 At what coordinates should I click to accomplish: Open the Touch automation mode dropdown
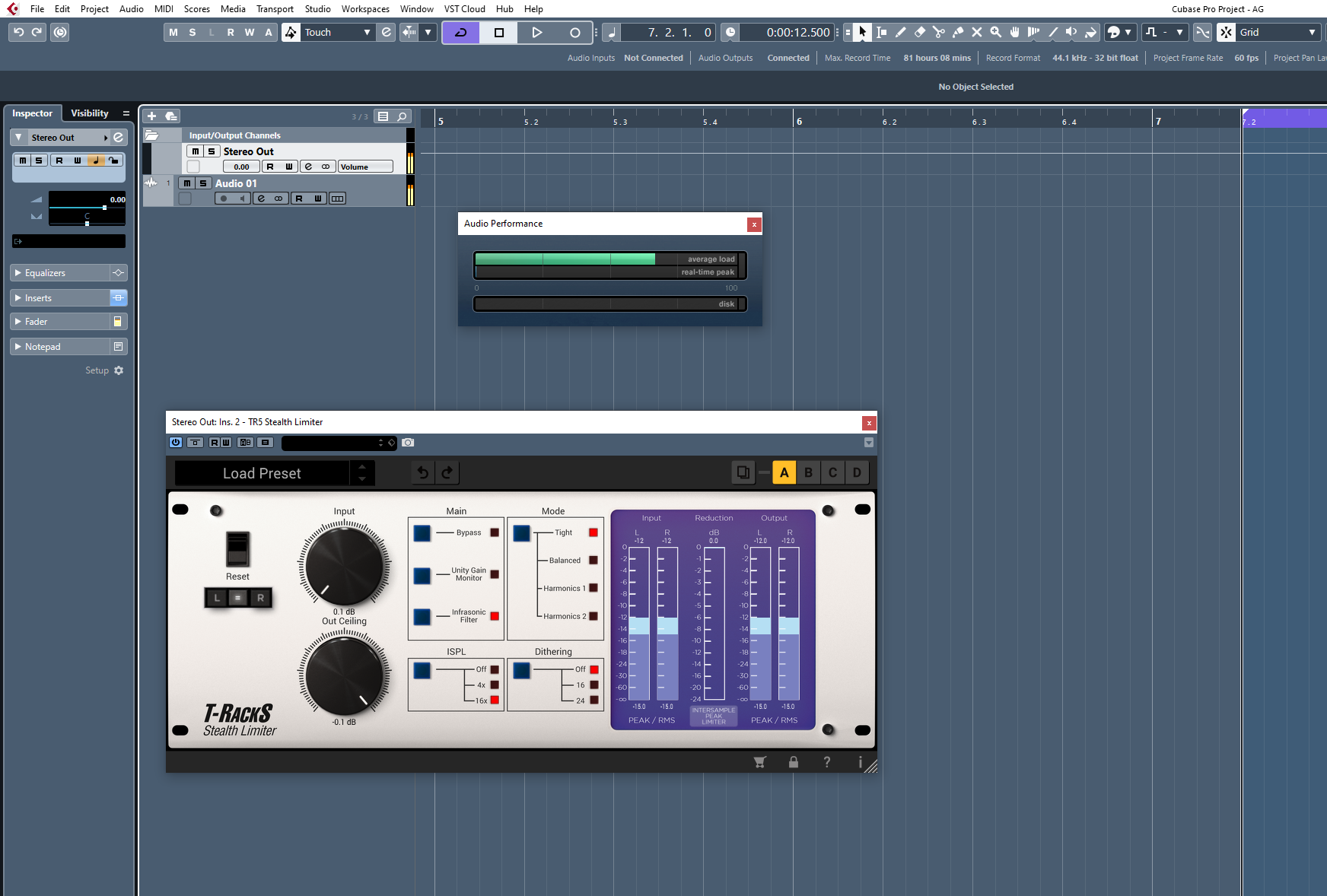click(x=338, y=32)
